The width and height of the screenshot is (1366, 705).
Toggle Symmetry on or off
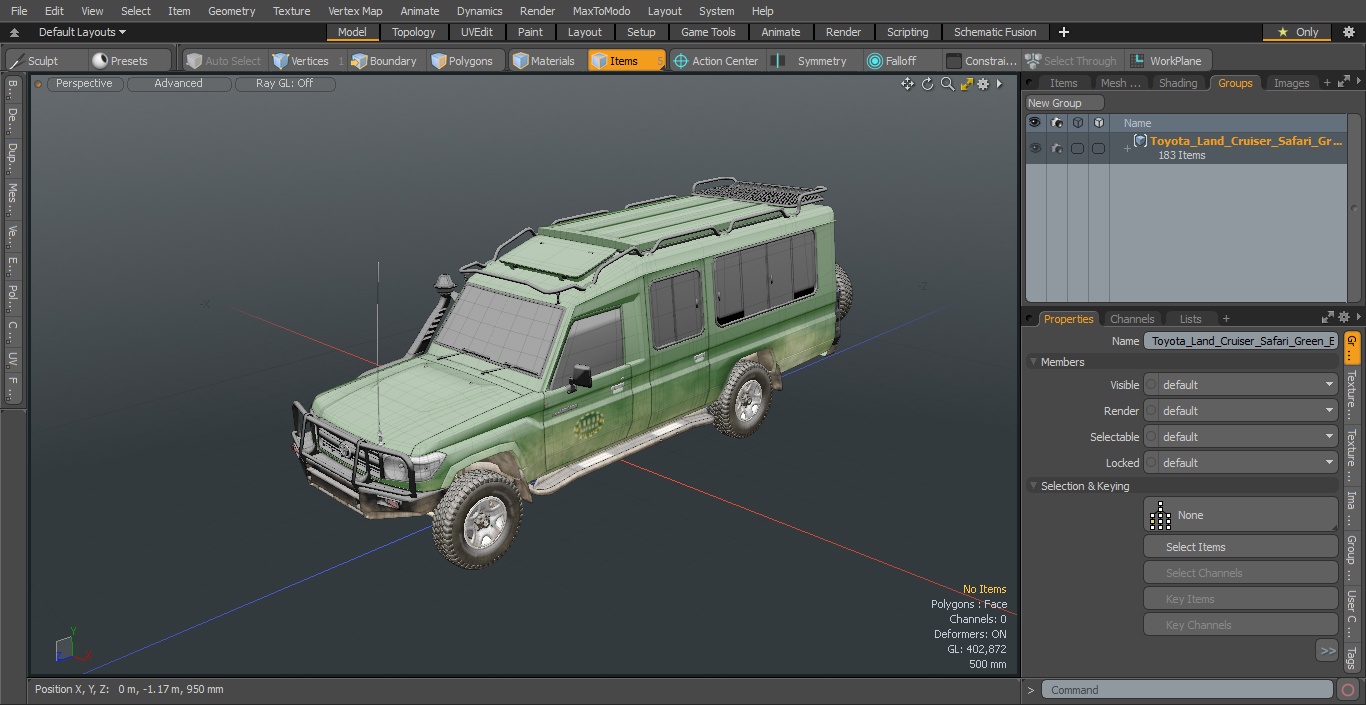pyautogui.click(x=811, y=61)
